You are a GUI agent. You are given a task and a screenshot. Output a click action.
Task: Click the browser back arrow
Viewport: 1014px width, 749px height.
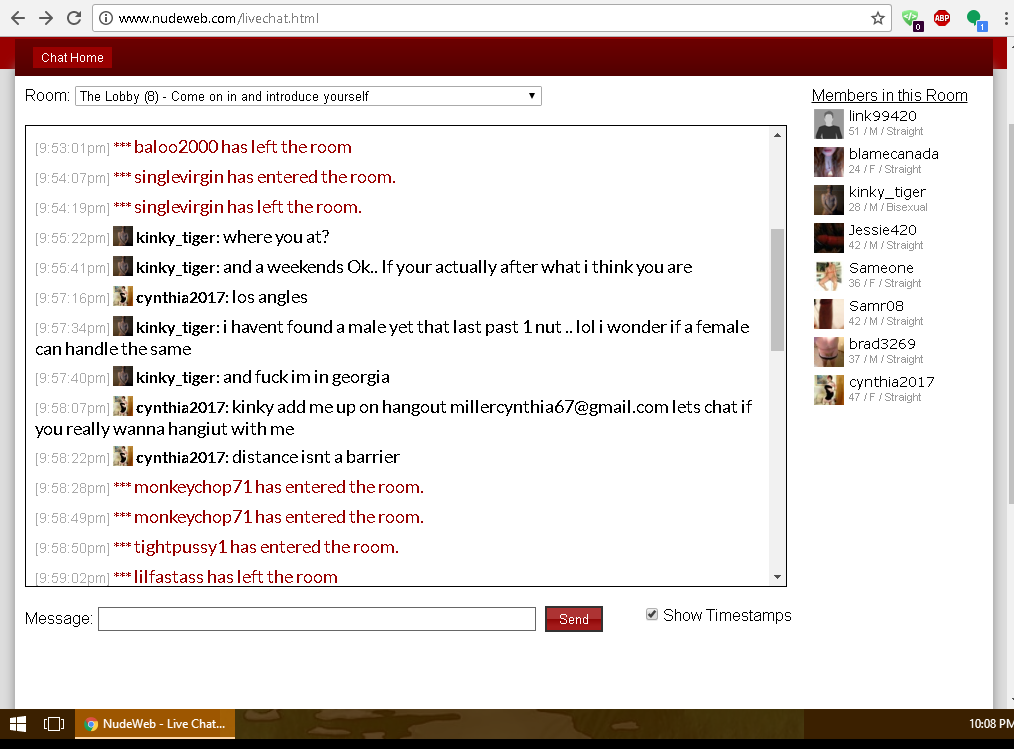[x=18, y=18]
